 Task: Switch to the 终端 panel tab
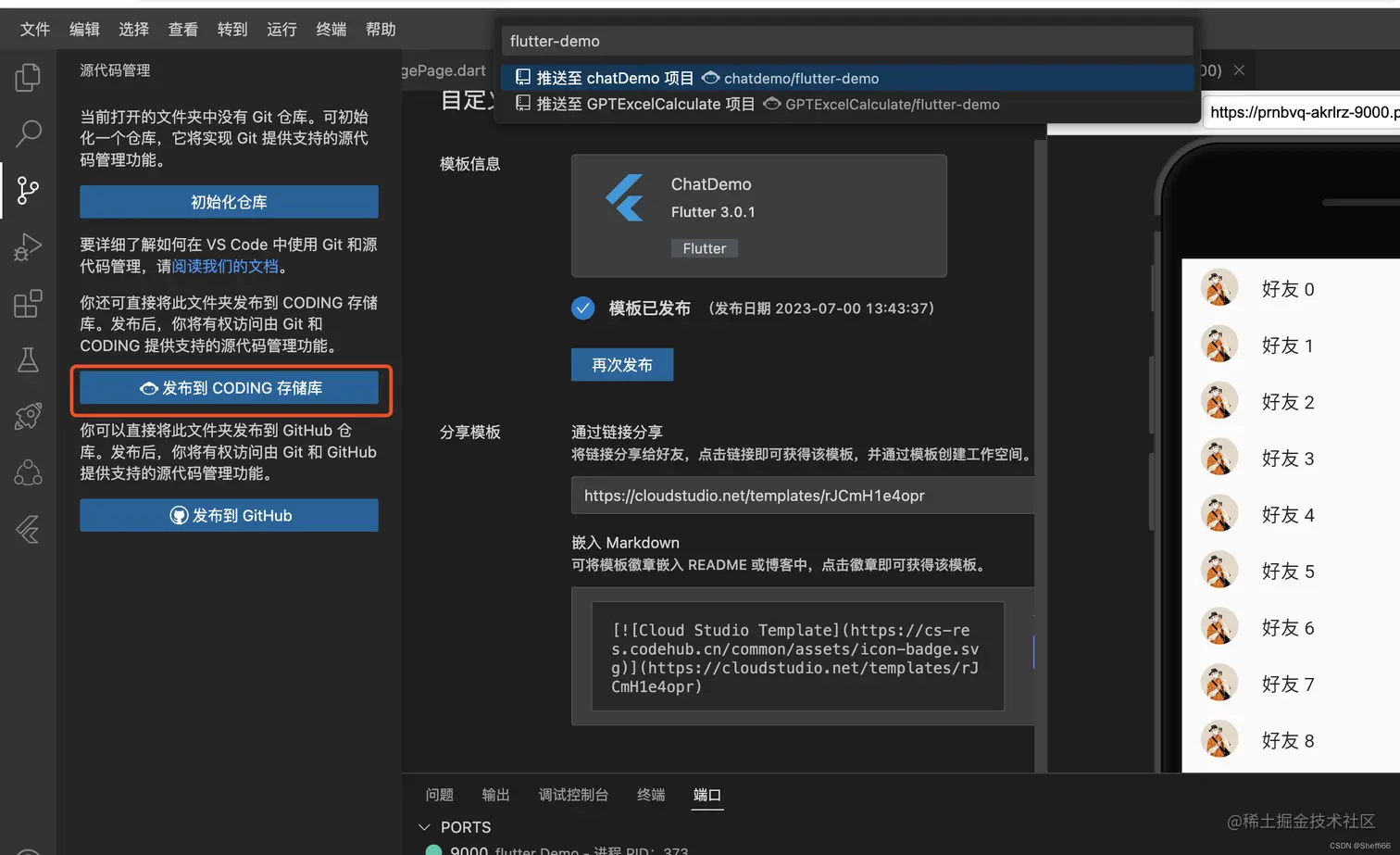point(651,795)
